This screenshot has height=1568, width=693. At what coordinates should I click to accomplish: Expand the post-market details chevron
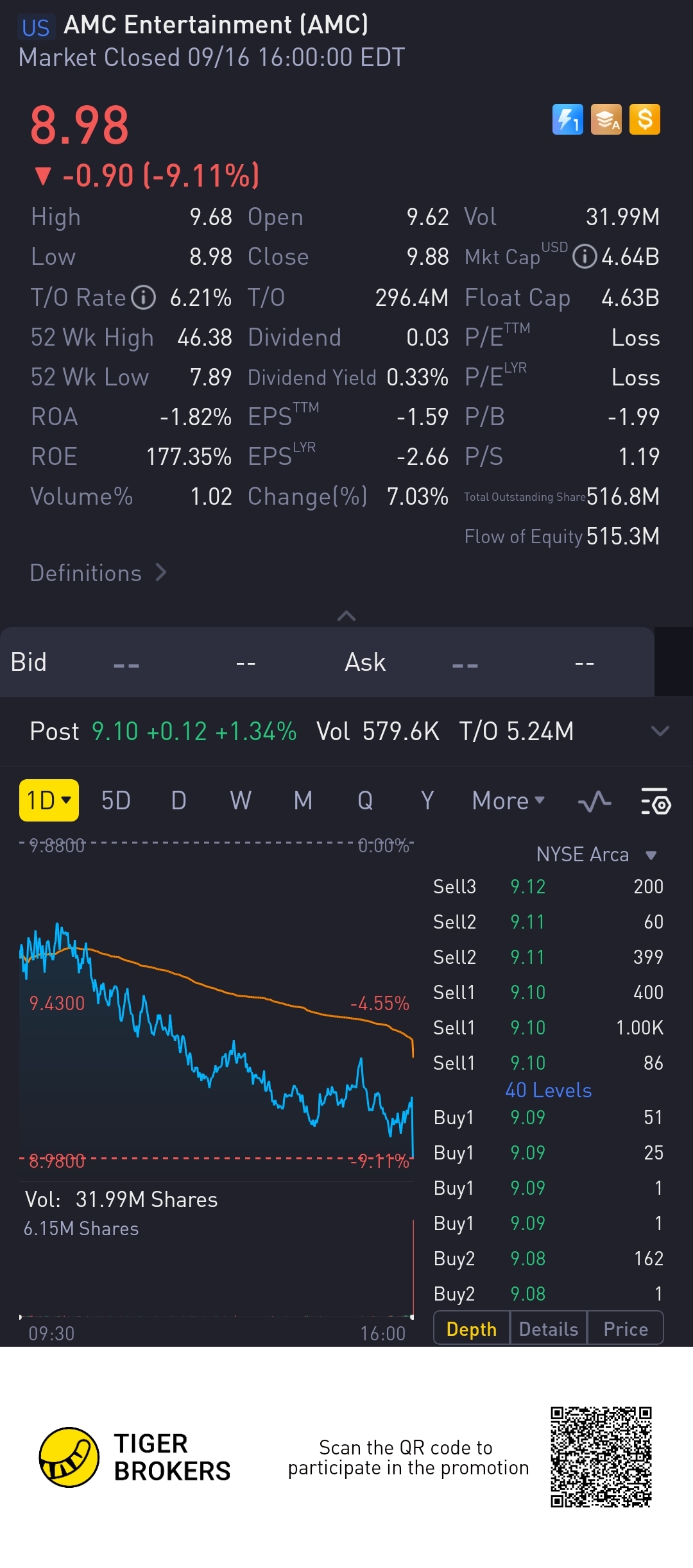(x=660, y=731)
